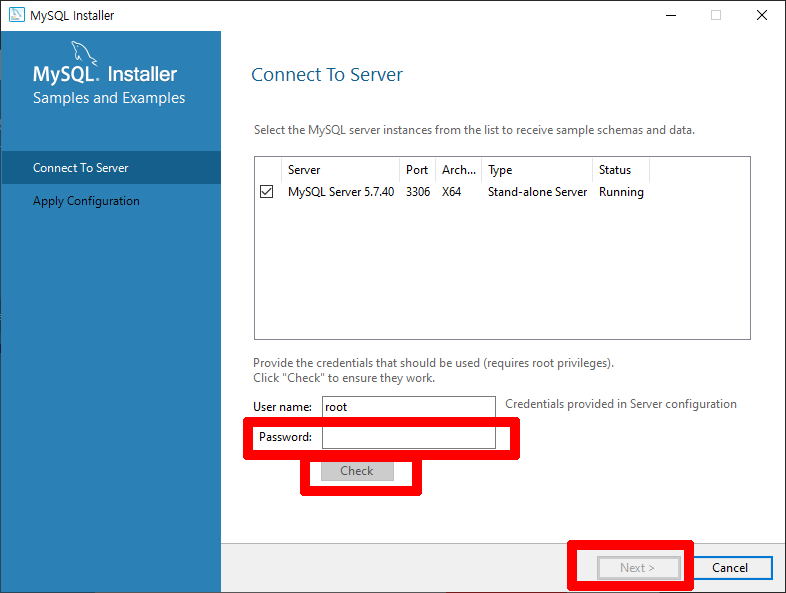Click the Arch... column header
The width and height of the screenshot is (786, 593).
(x=459, y=170)
